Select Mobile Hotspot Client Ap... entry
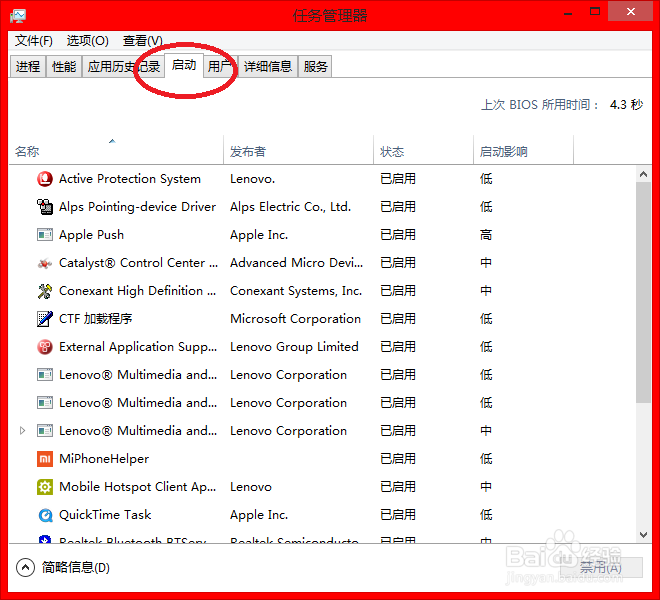Viewport: 660px width, 600px height. (x=138, y=487)
